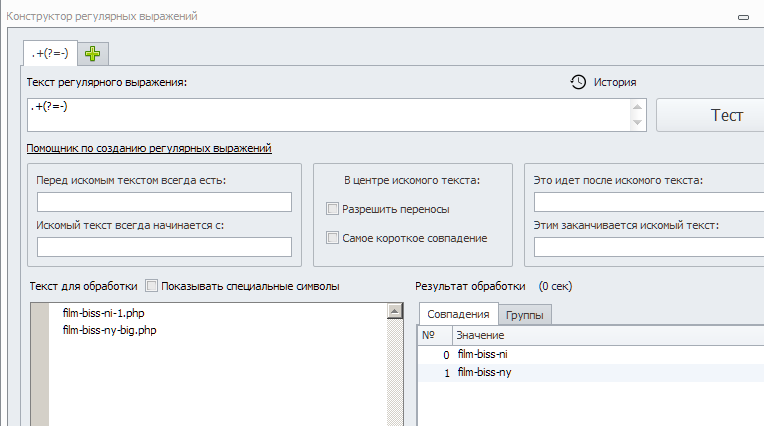Select the 'Совпадения' results tab
This screenshot has height=426, width=764.
click(456, 314)
